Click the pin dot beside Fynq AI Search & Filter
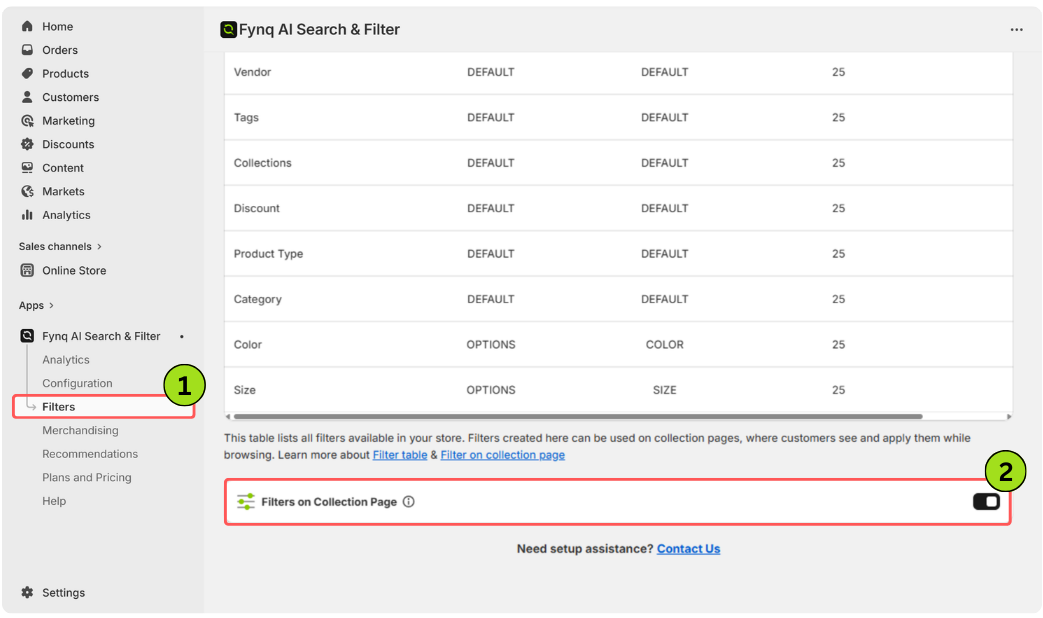 (x=182, y=337)
